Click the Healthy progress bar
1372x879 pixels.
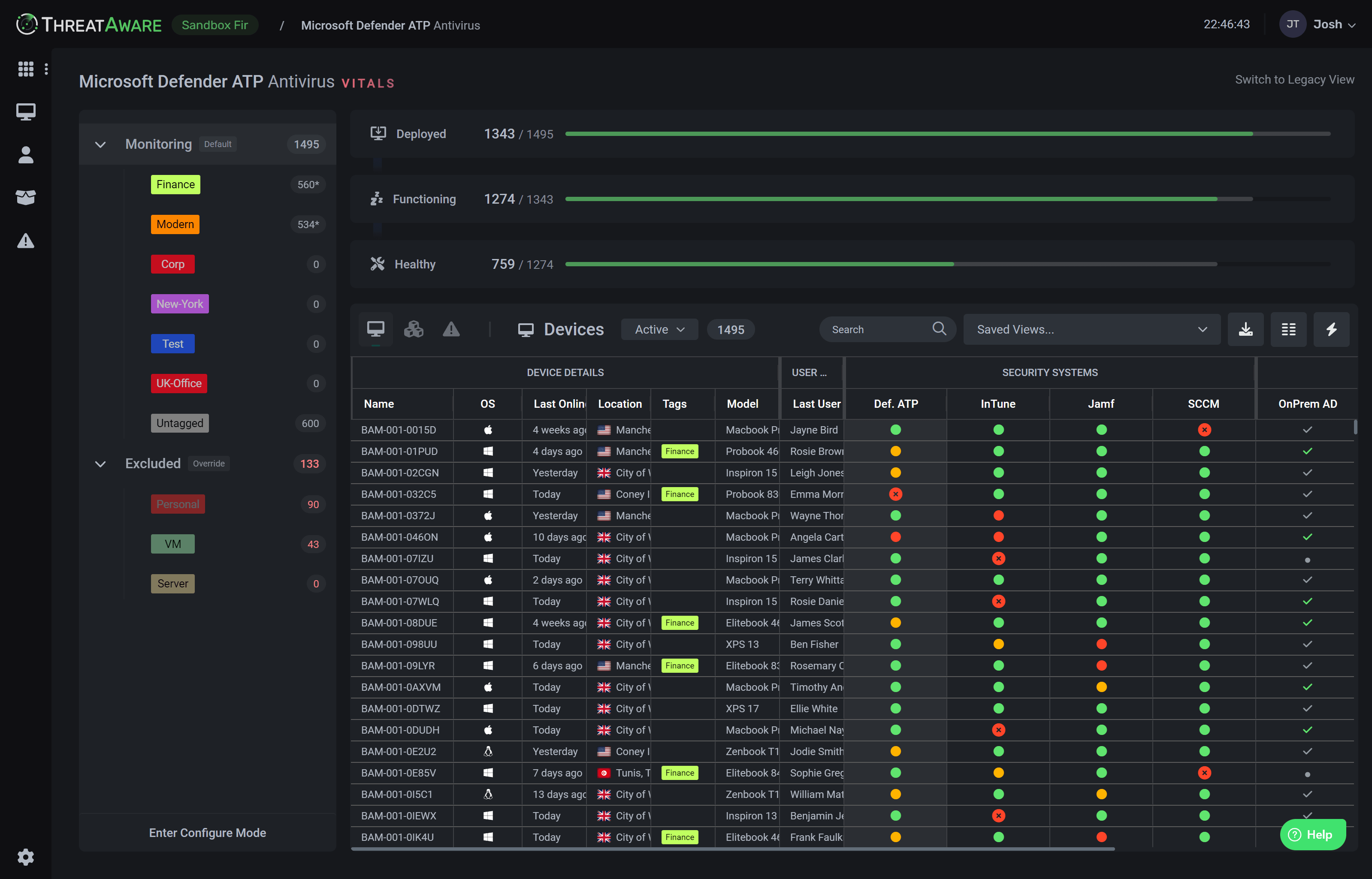(x=947, y=264)
